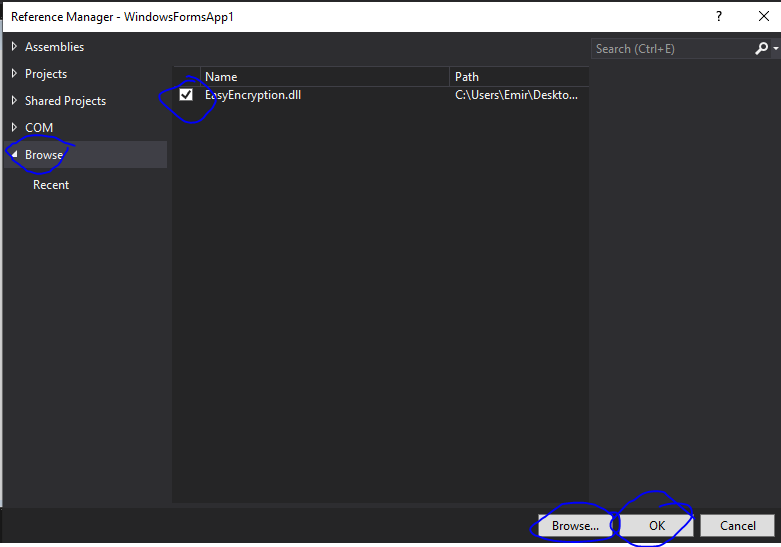The width and height of the screenshot is (781, 547).
Task: Select the Shared Projects category
Action: 65,101
